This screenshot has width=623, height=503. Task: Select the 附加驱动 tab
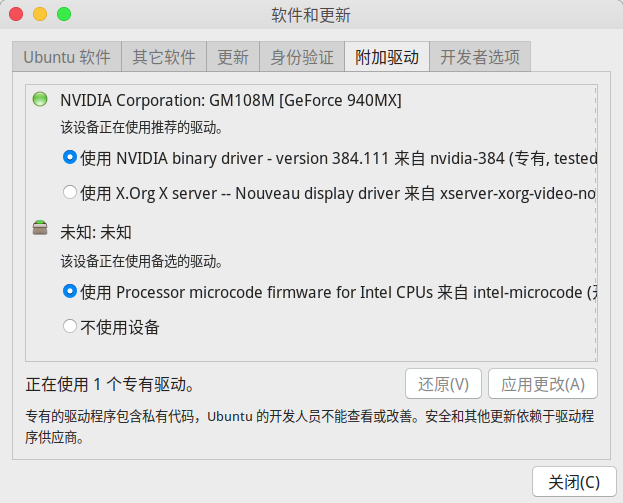click(x=386, y=57)
